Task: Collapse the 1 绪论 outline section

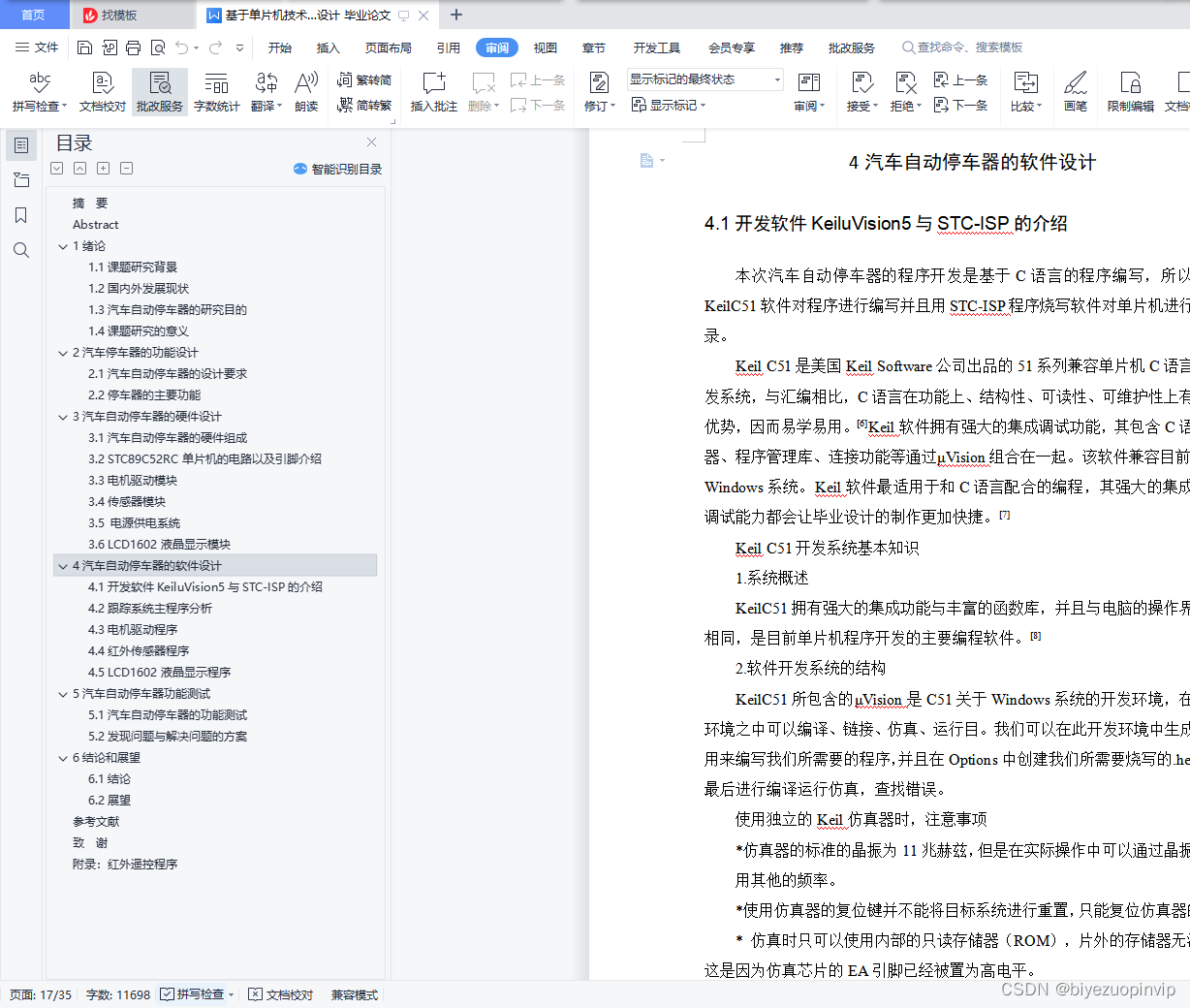Action: 63,246
